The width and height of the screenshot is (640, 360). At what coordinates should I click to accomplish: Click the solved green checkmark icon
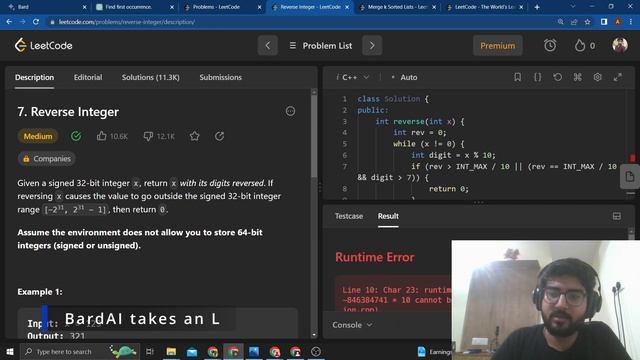pyautogui.click(x=76, y=136)
